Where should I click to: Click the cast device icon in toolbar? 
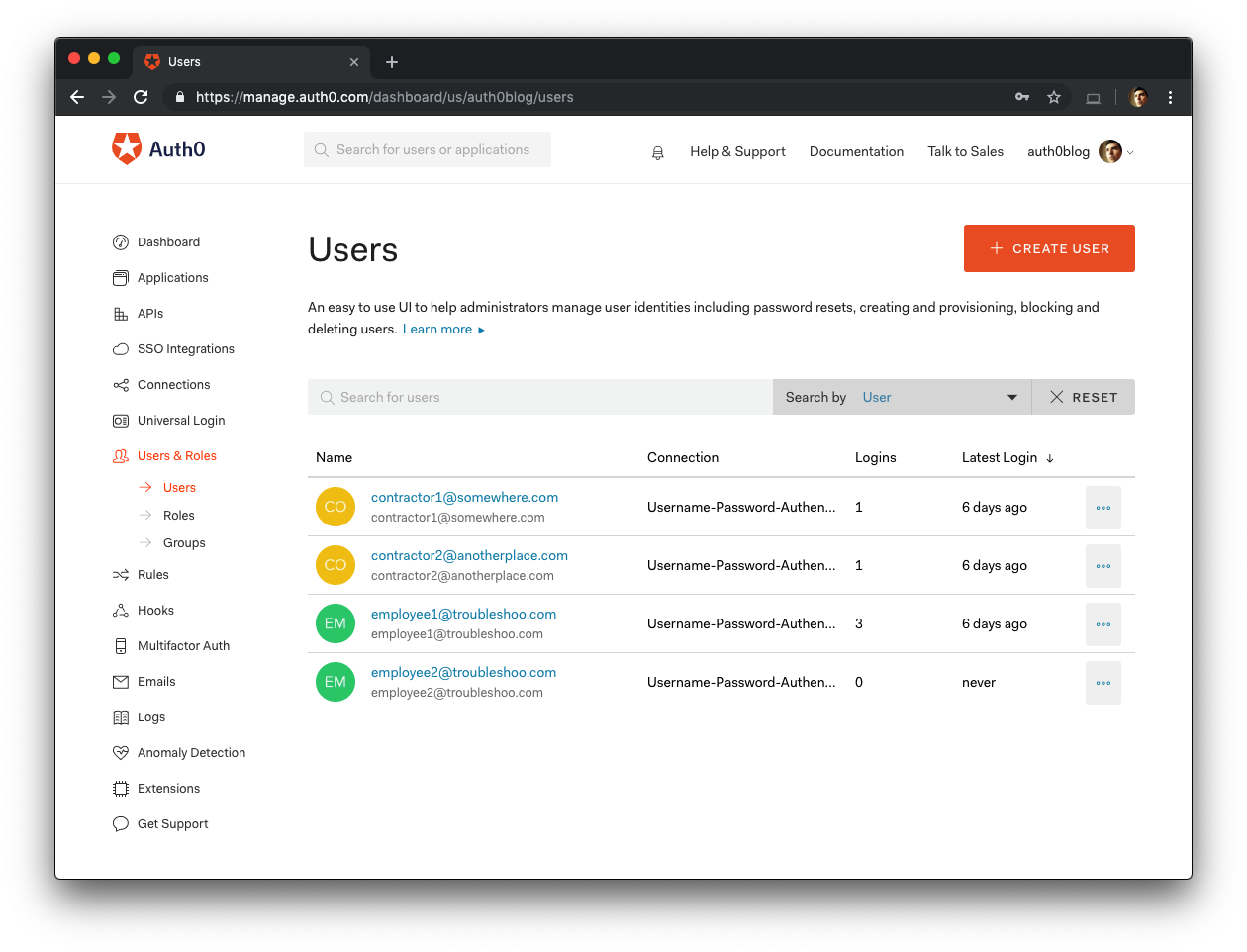click(1093, 98)
